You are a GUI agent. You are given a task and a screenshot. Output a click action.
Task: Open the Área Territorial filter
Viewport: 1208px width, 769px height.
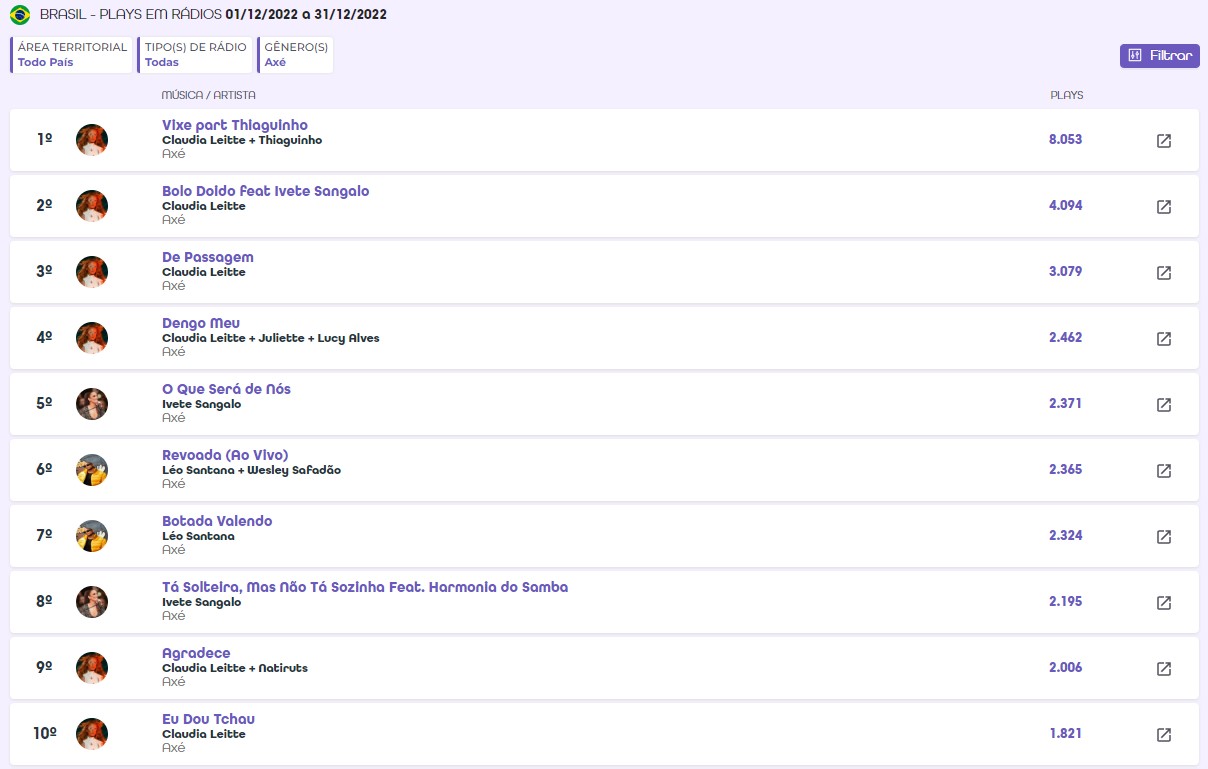coord(72,55)
